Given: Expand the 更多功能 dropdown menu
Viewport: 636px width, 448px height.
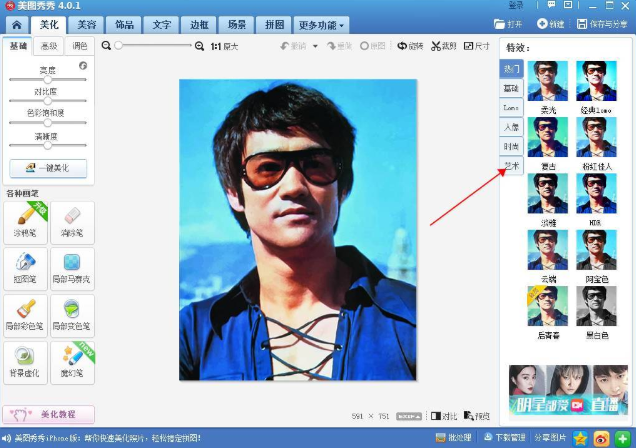Looking at the screenshot, I should coord(322,24).
